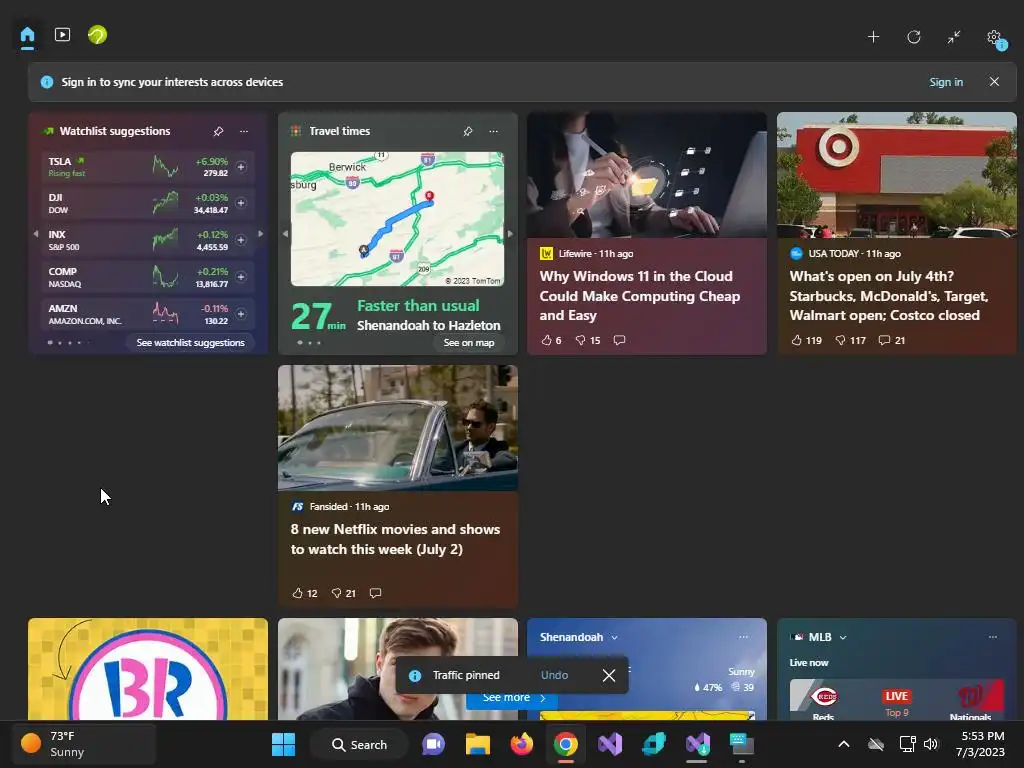Open widgets settings gear

tap(995, 38)
